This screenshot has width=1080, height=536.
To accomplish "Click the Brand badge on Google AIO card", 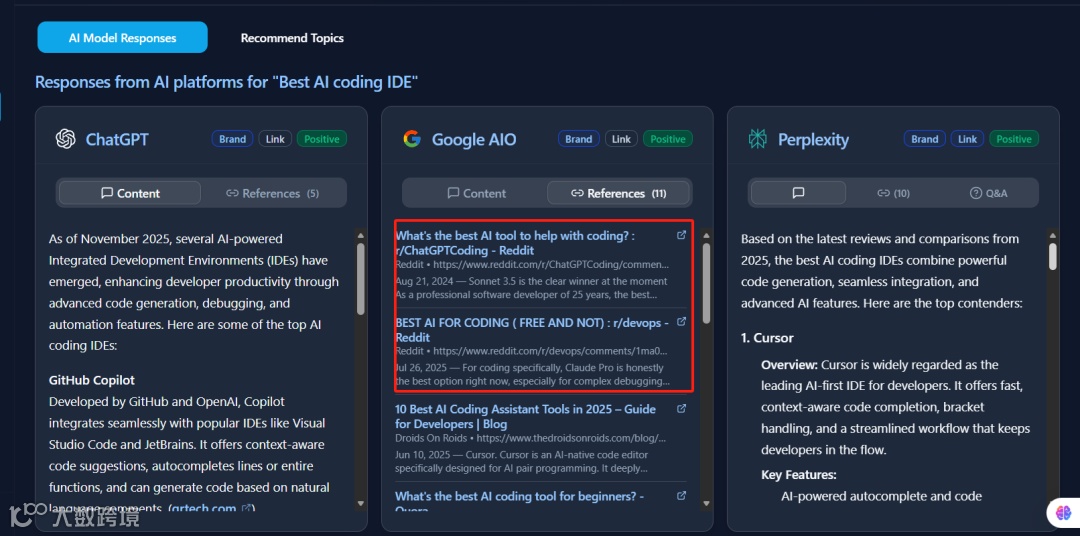I will pos(579,139).
